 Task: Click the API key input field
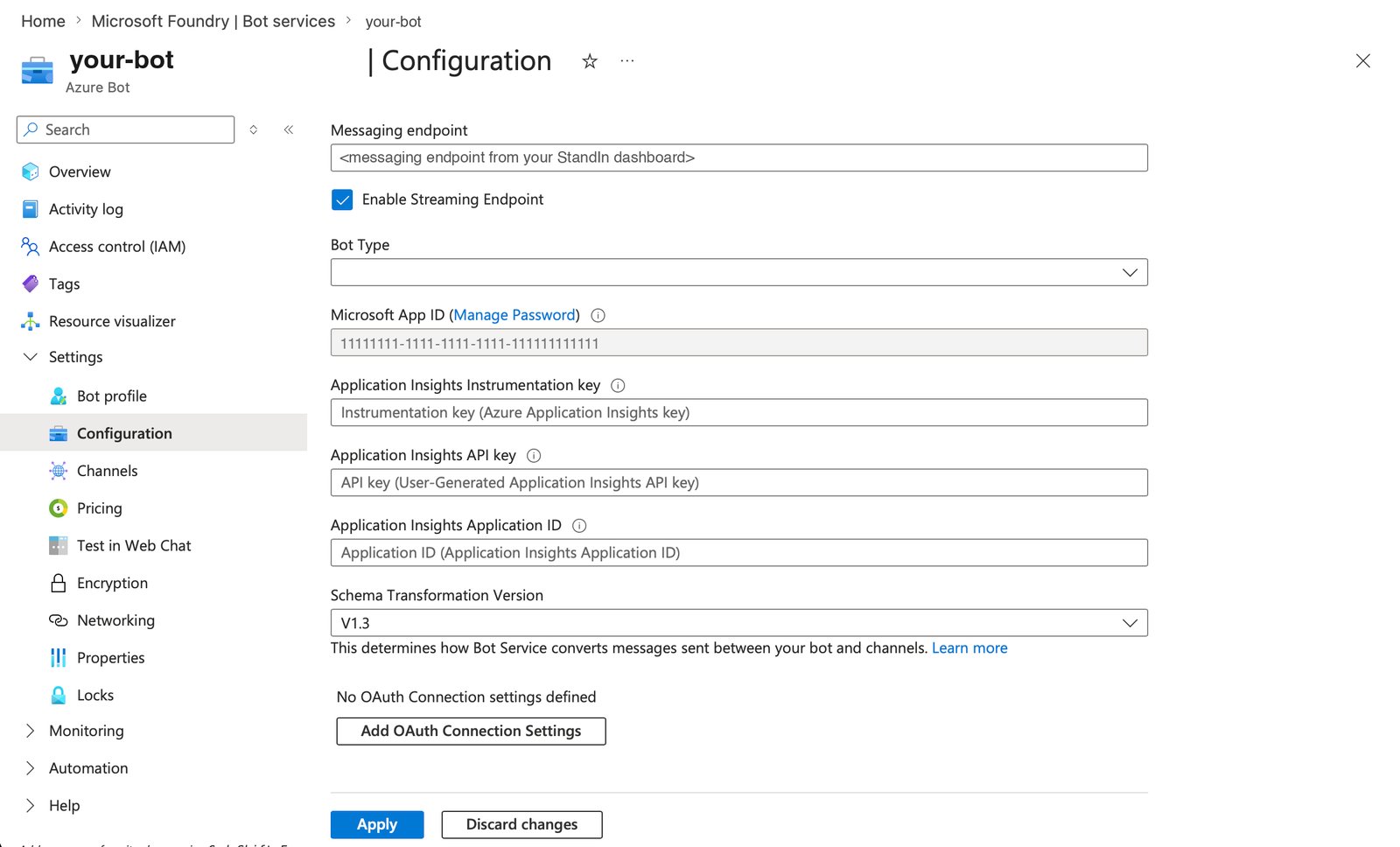pos(739,482)
